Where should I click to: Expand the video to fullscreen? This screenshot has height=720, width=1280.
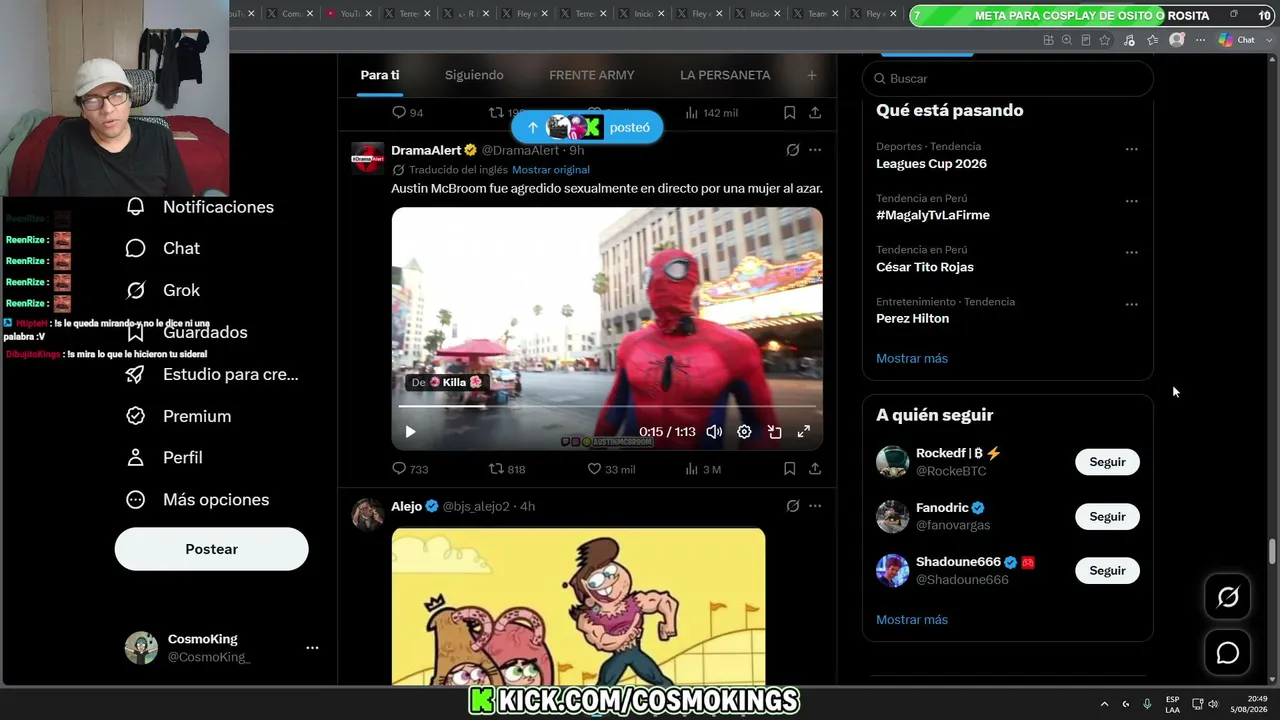(803, 432)
